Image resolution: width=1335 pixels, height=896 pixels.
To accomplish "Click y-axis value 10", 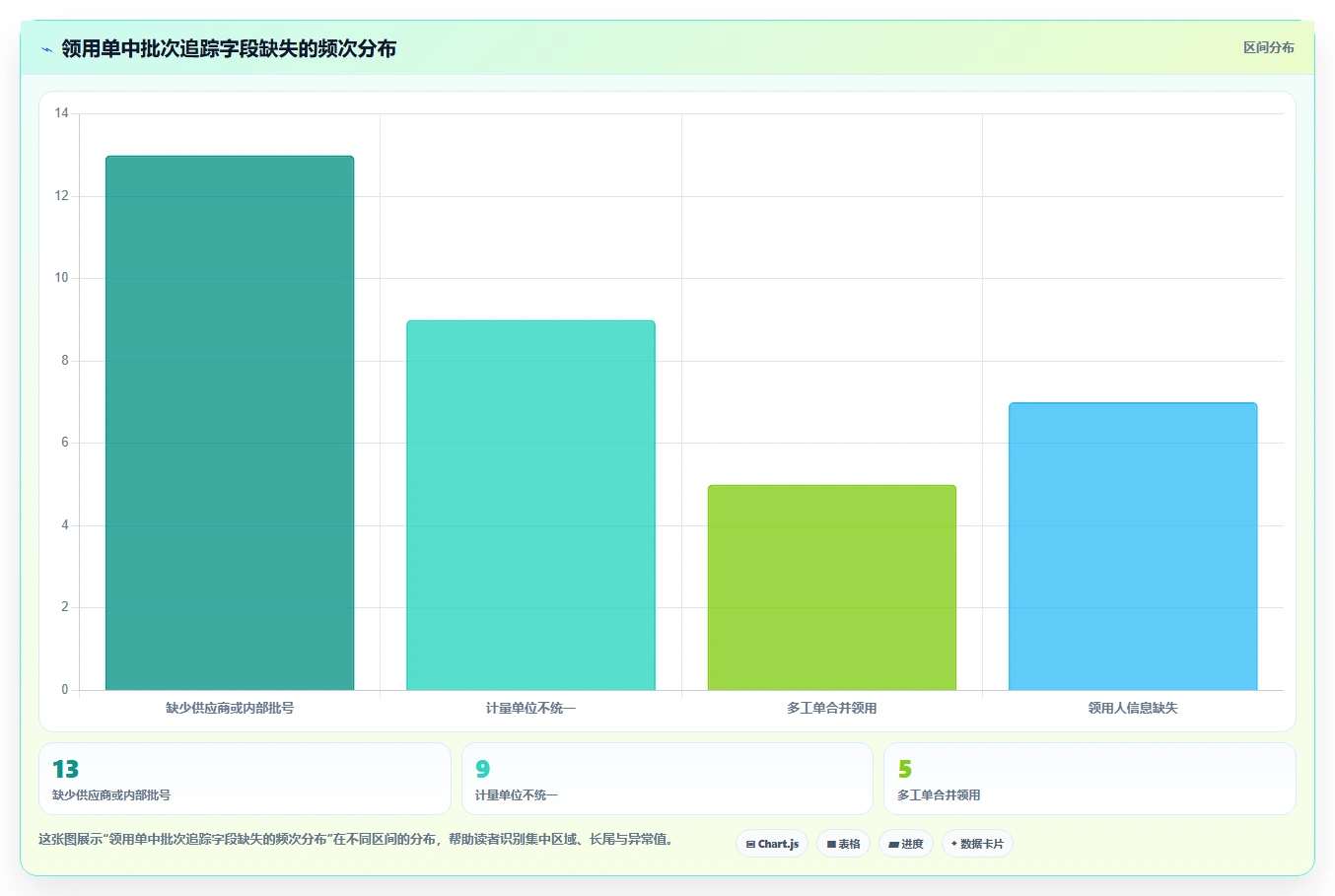I will (62, 278).
